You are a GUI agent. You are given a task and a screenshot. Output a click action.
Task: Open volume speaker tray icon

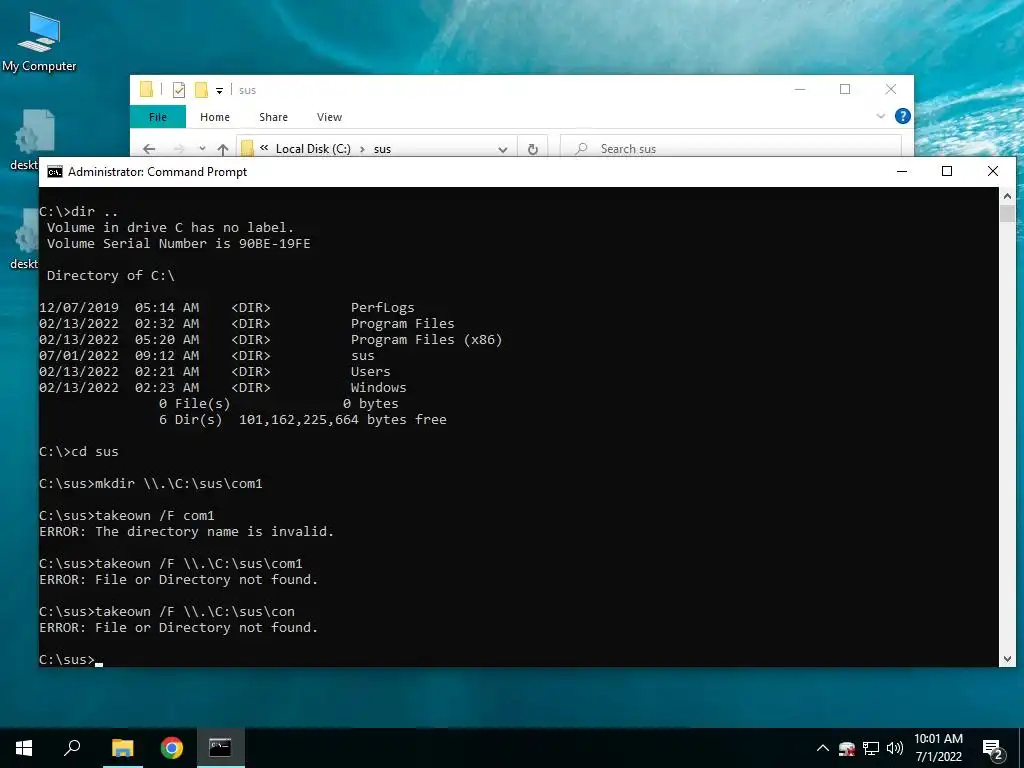[x=895, y=748]
